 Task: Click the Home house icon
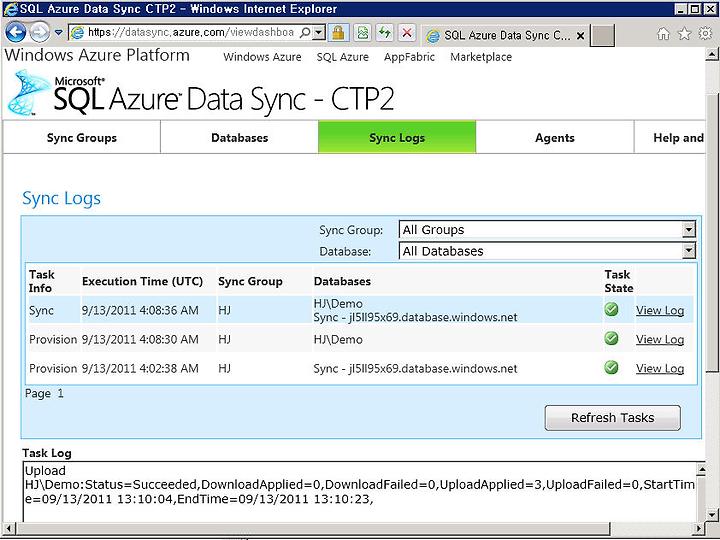[663, 34]
